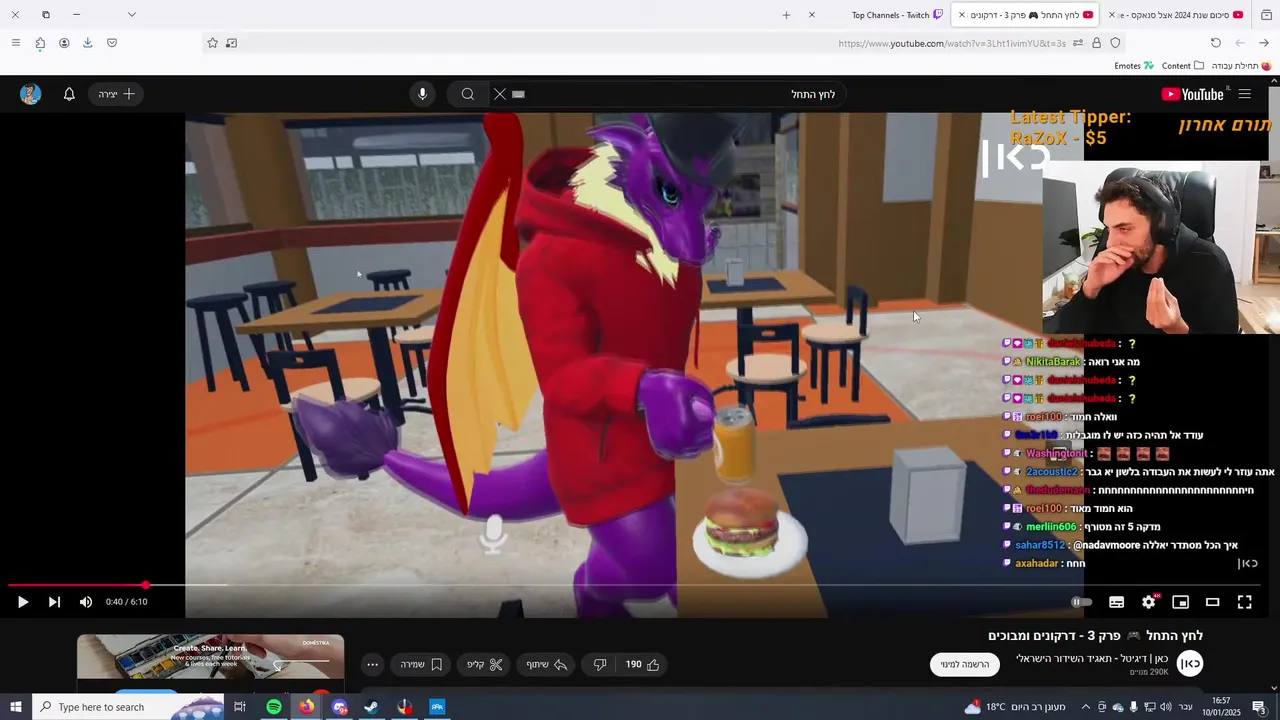Open channel name כאן | דיגיטל link

[1092, 658]
